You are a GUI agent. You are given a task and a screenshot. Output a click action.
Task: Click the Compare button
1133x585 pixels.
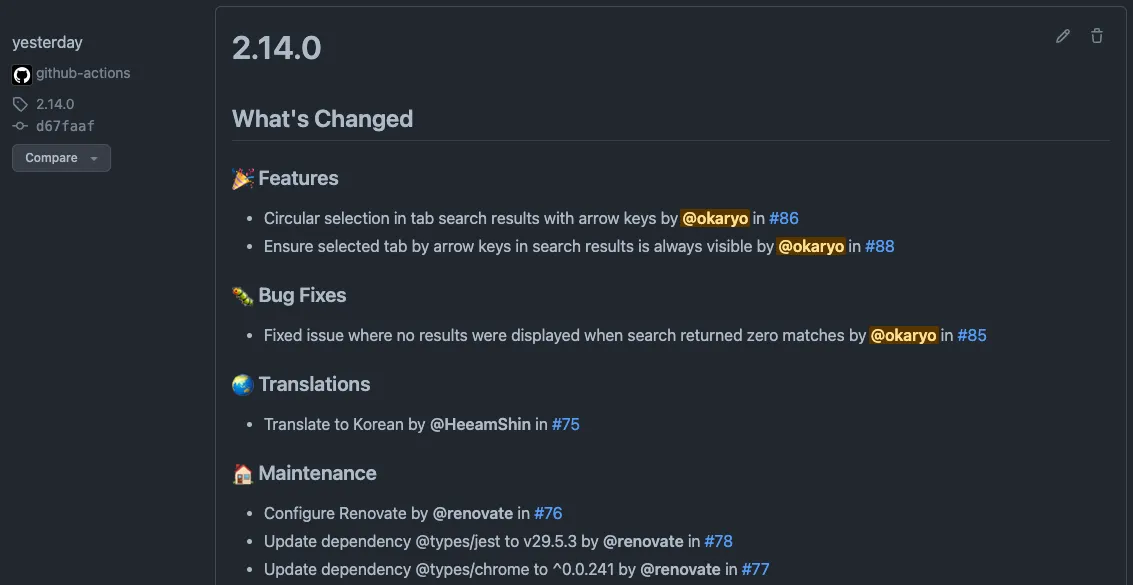[52, 157]
